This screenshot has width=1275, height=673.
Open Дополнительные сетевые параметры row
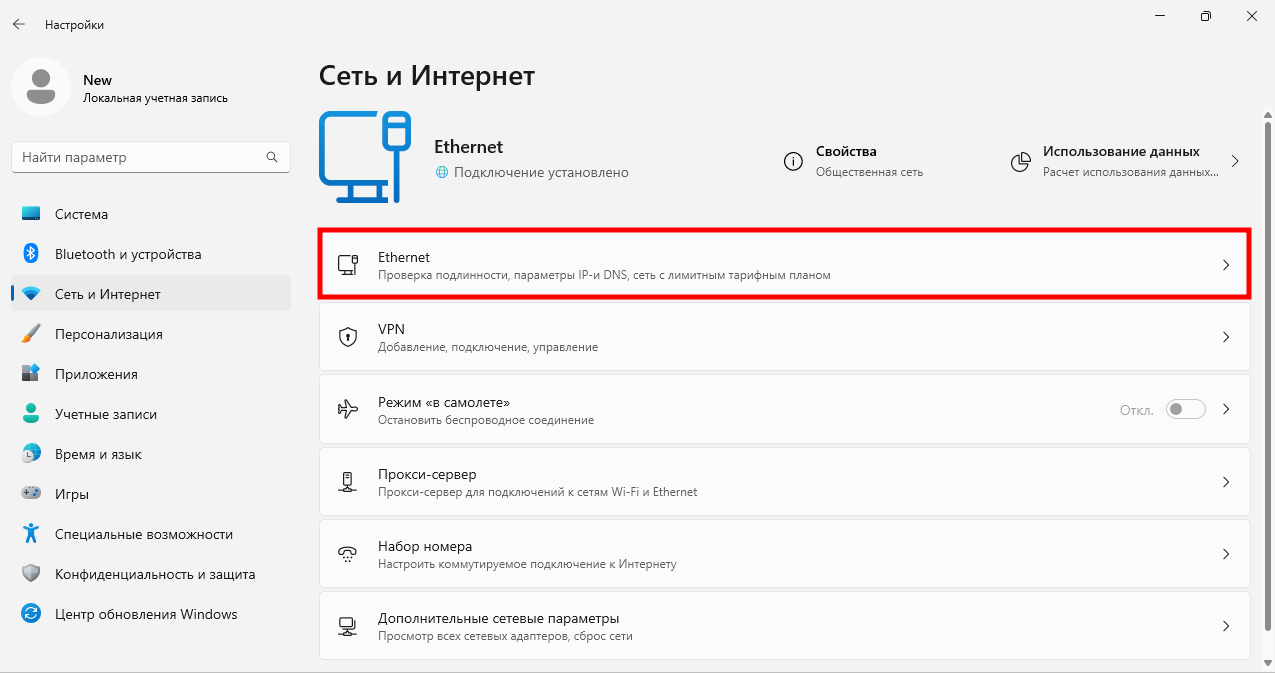coord(785,626)
